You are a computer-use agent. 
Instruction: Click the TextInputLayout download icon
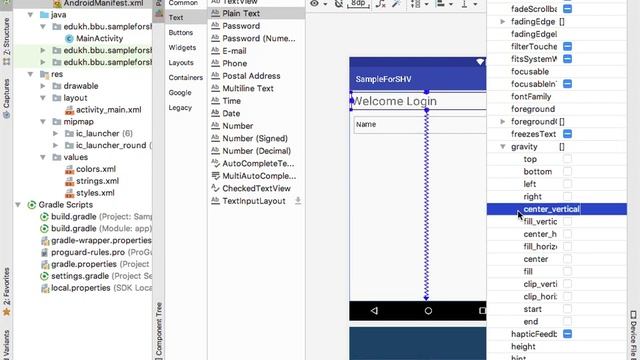298,200
